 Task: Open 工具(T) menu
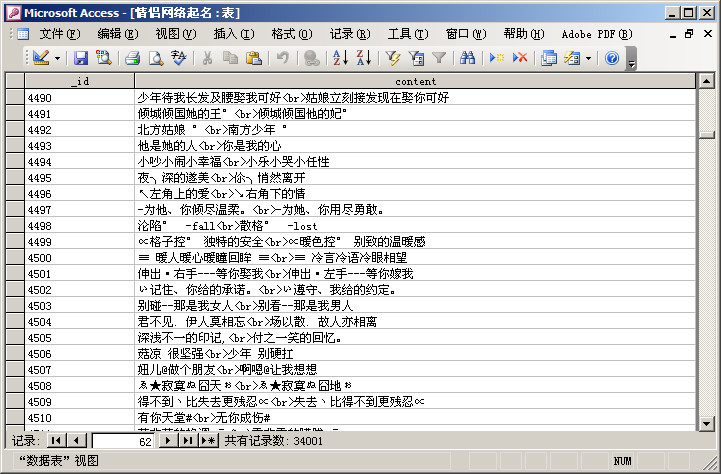(x=408, y=34)
